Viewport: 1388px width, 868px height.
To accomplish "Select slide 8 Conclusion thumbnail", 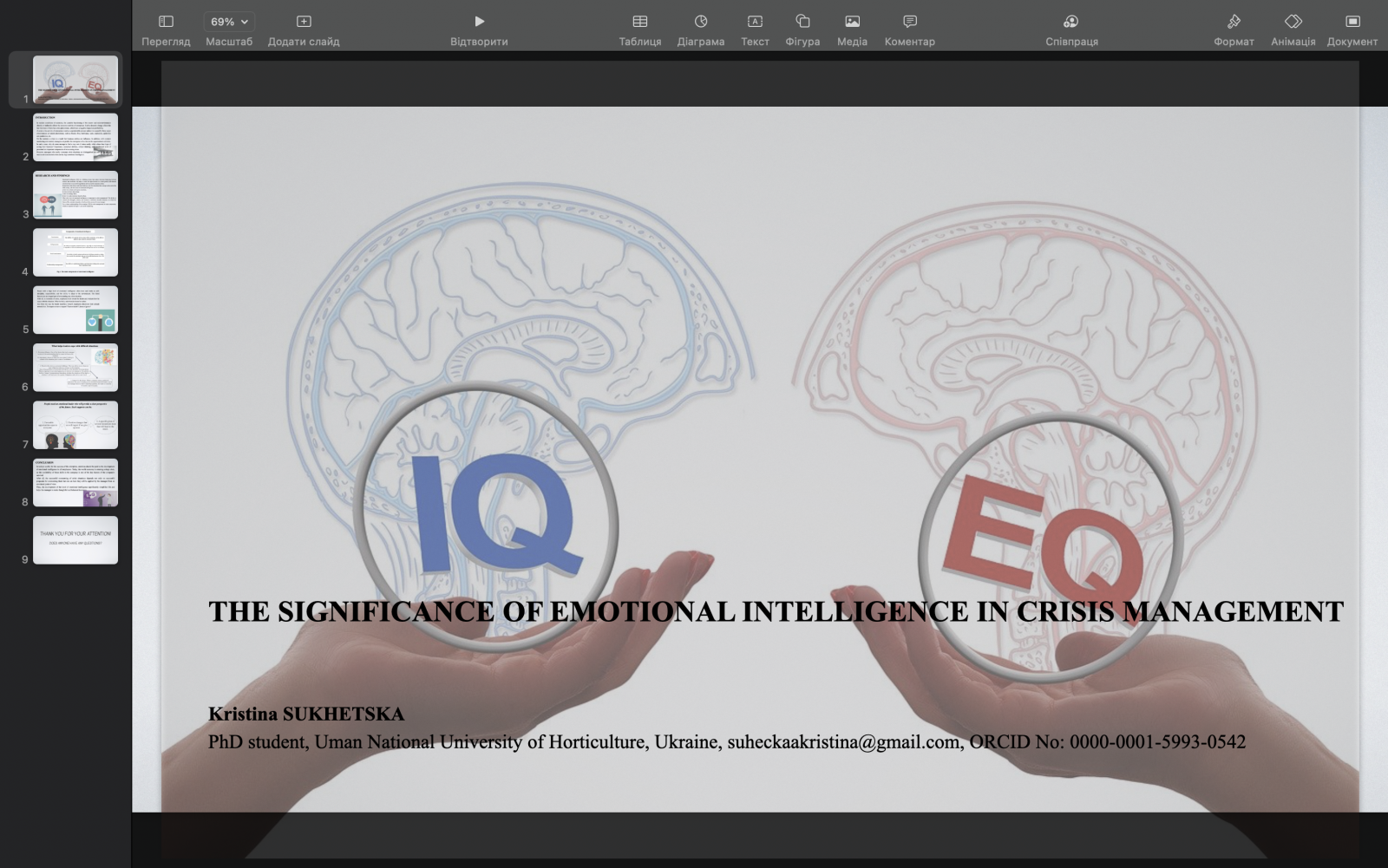I will point(75,483).
